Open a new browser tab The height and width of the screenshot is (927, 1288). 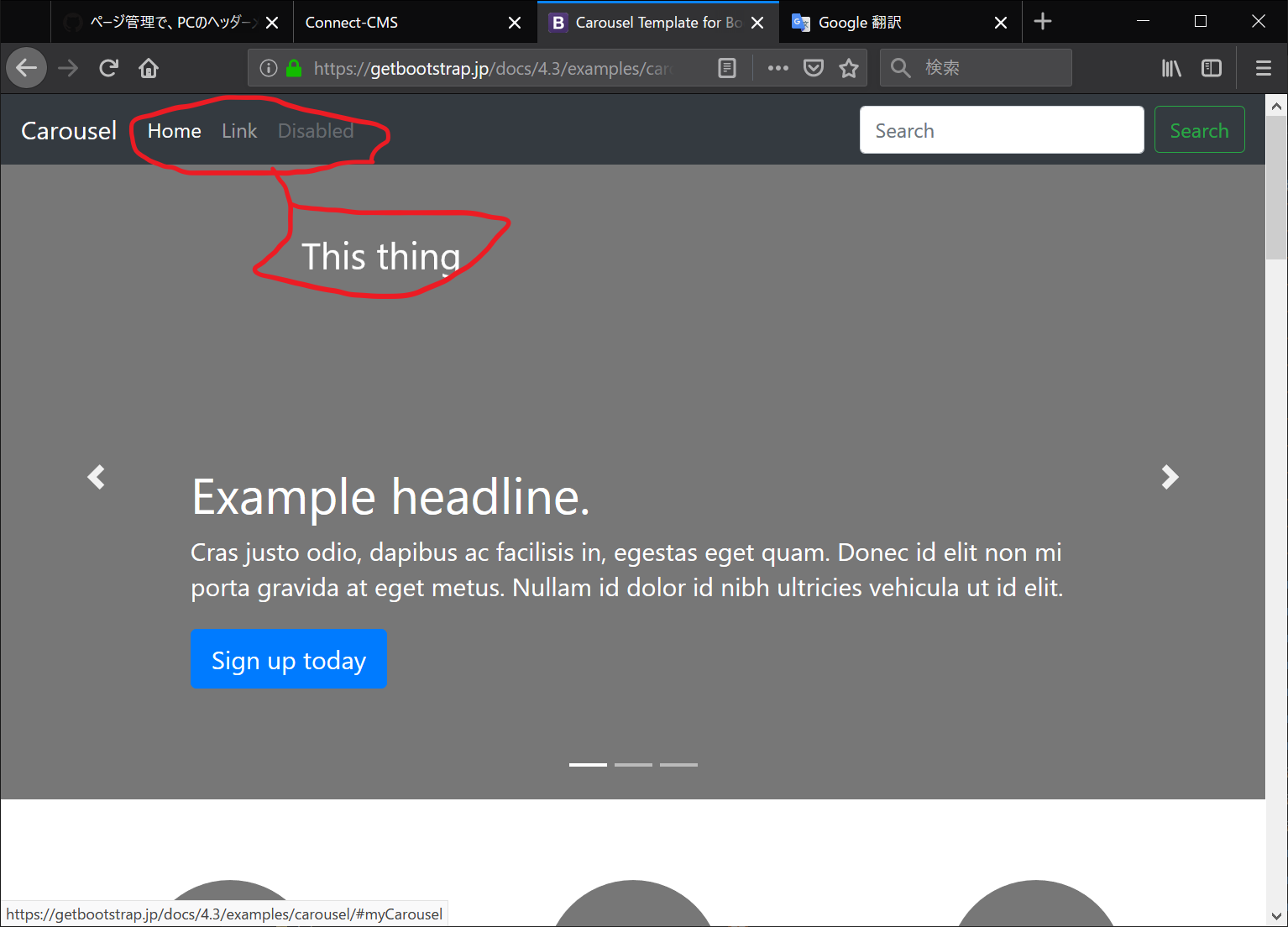tap(1043, 22)
